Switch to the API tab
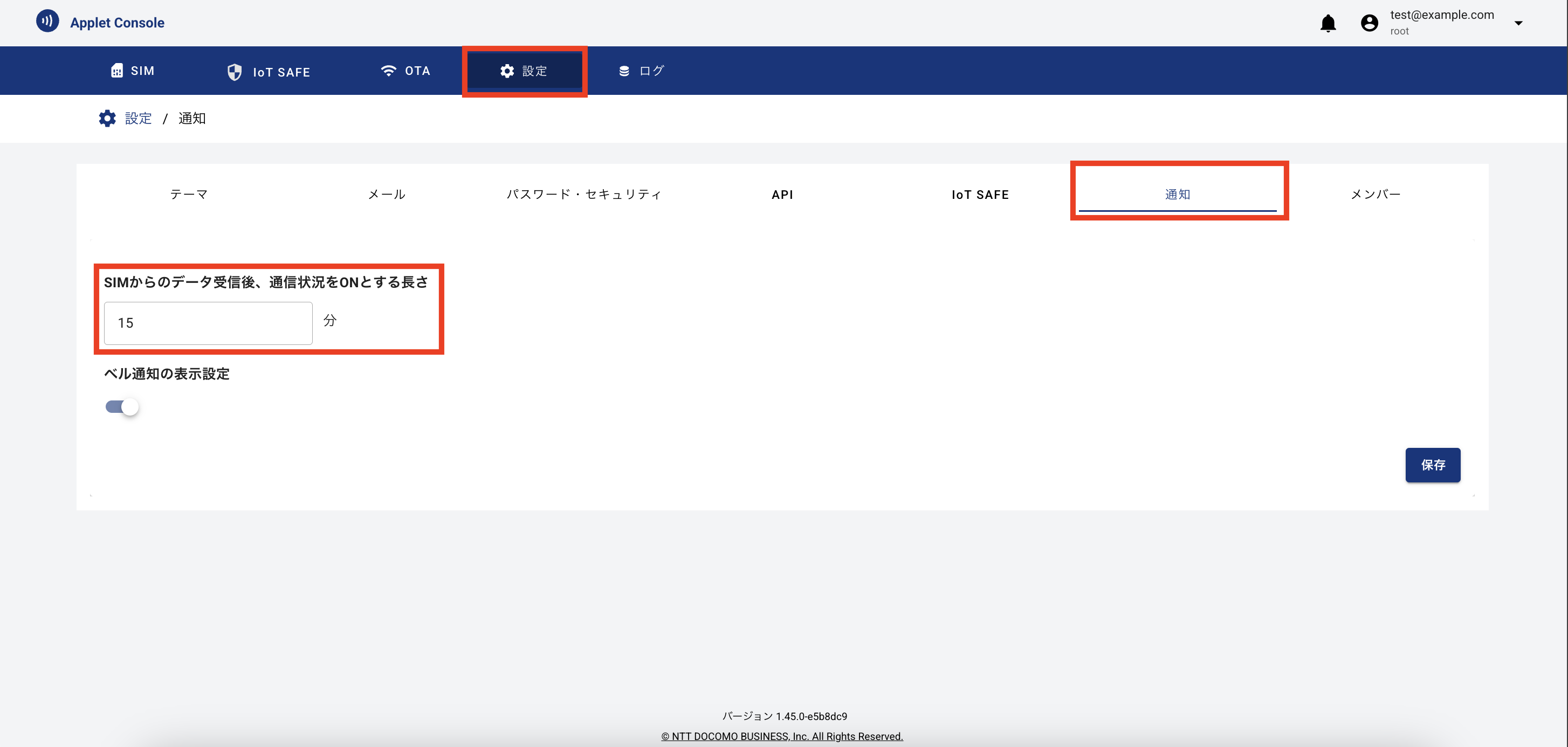Viewport: 1568px width, 747px height. pyautogui.click(x=782, y=194)
